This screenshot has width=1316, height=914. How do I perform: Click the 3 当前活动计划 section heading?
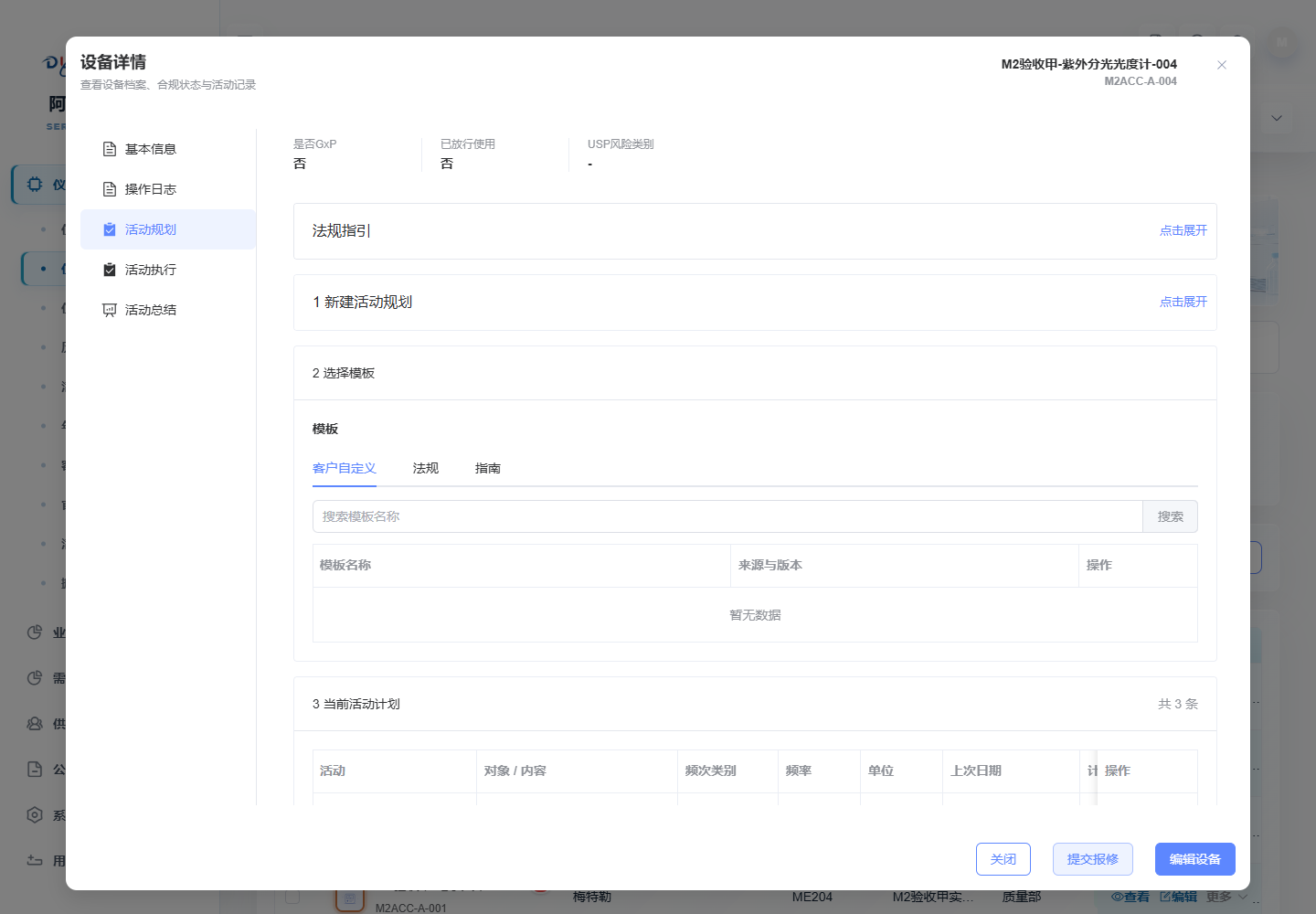coord(356,704)
